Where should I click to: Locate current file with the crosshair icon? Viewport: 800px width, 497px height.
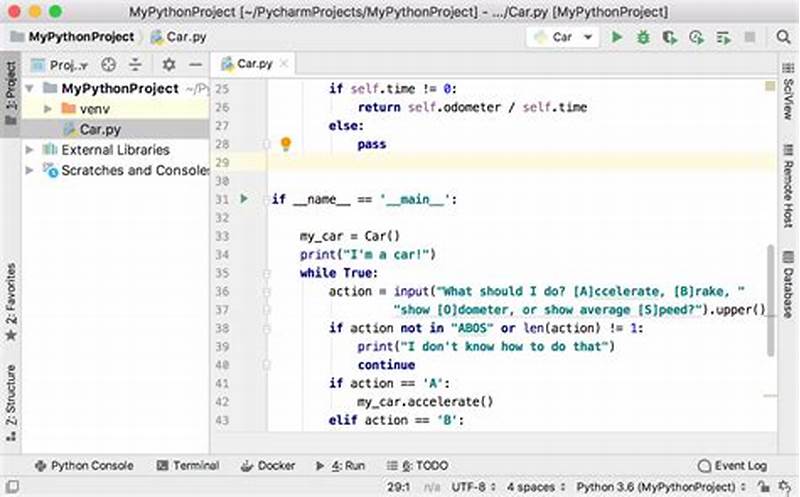108,65
